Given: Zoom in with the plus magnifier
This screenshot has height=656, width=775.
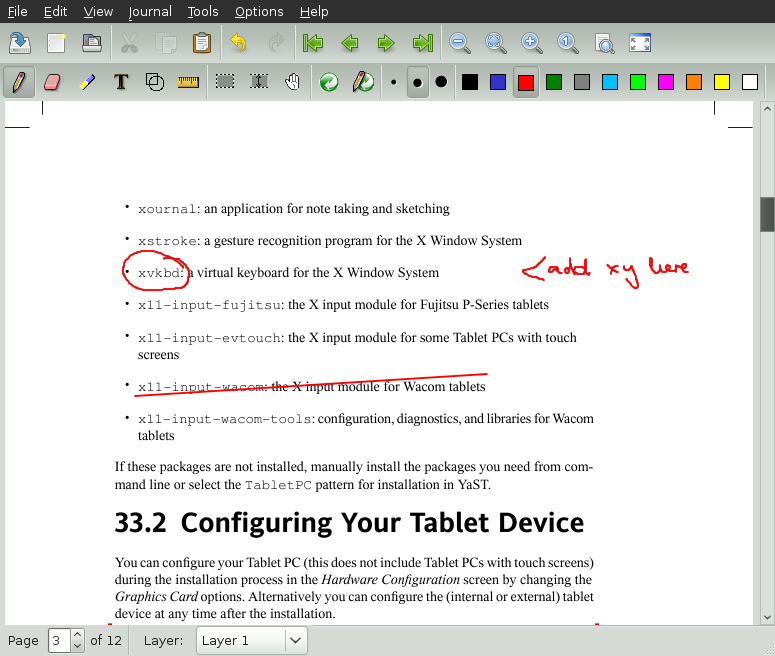Looking at the screenshot, I should click(532, 43).
